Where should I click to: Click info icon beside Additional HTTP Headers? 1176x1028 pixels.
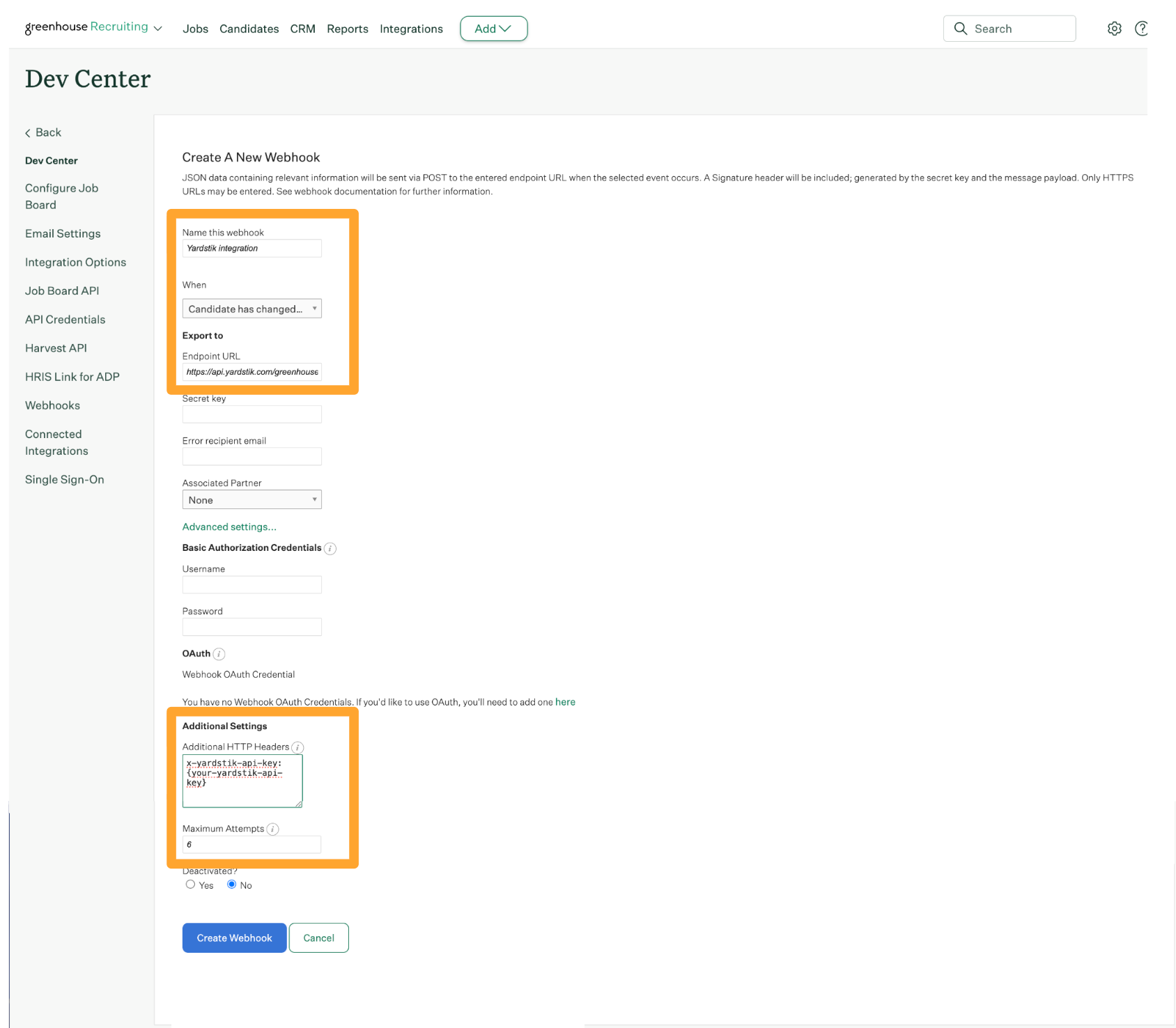[x=297, y=747]
